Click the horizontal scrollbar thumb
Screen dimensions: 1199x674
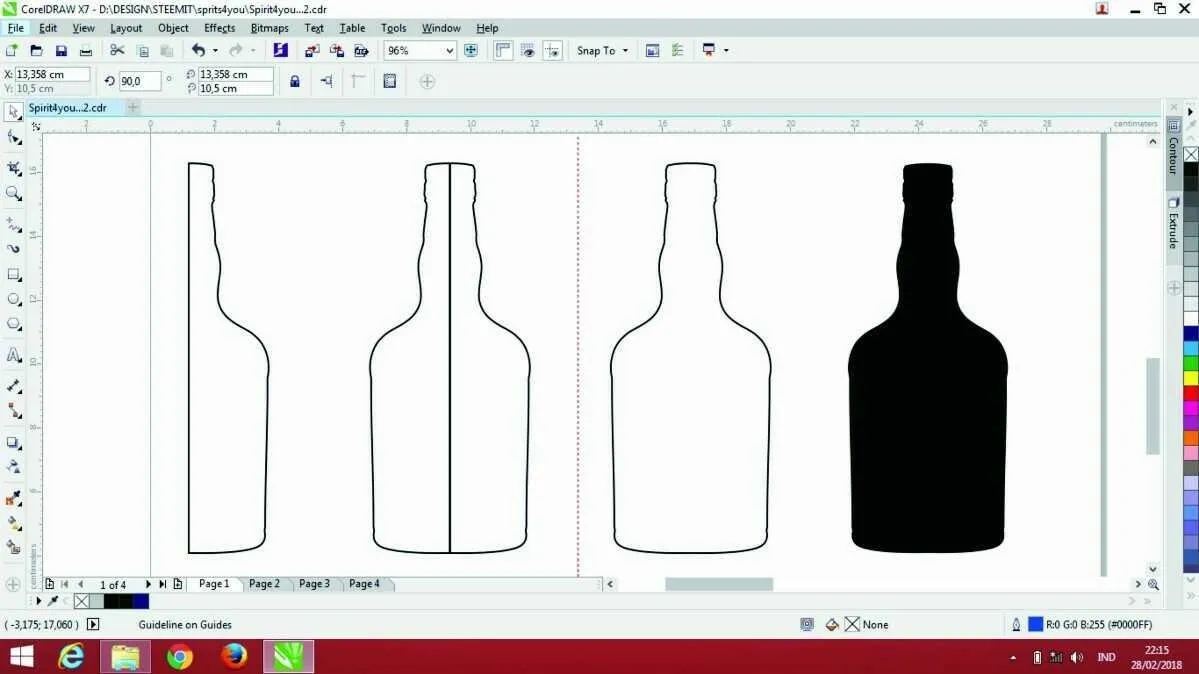tap(719, 584)
